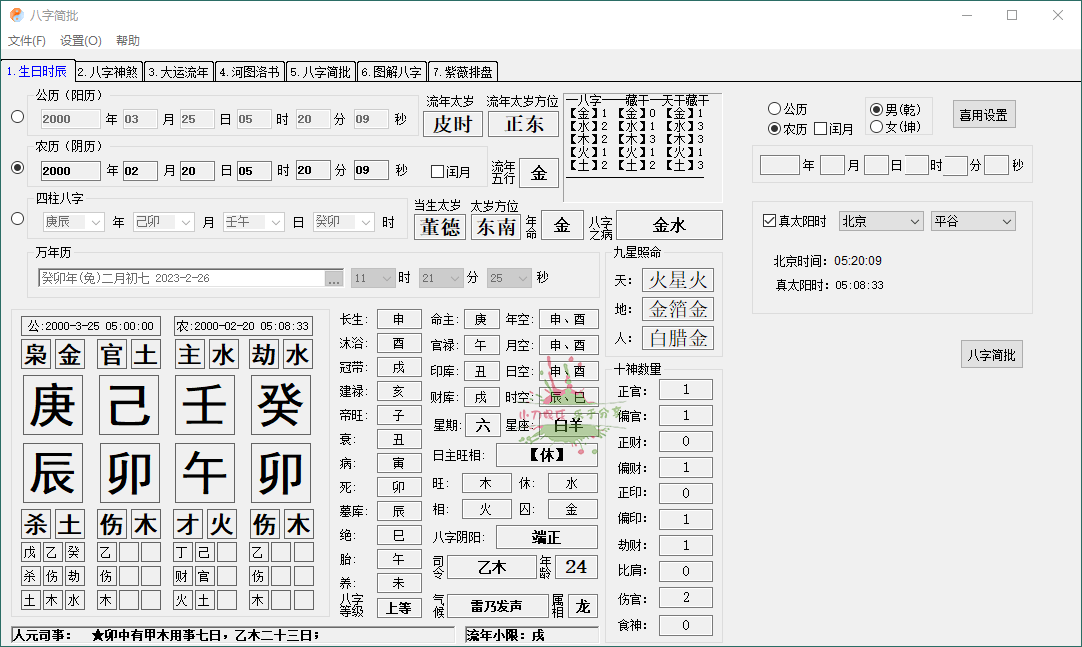
Task: Click the 火星火 button in 九星照命
Action: (x=677, y=280)
